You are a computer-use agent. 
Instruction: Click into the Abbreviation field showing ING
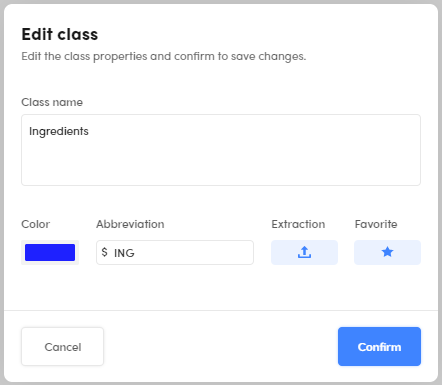(x=175, y=252)
